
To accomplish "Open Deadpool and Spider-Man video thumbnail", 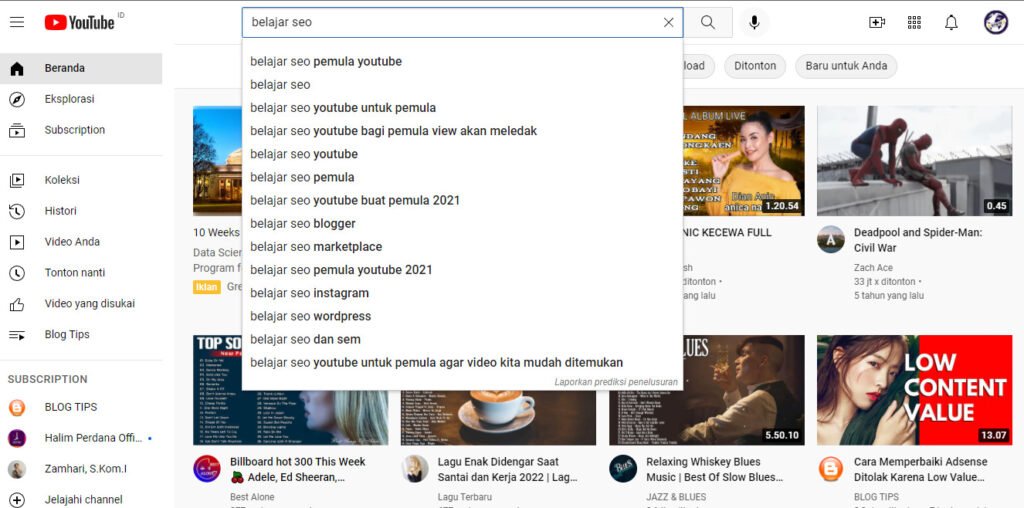I will (x=914, y=161).
